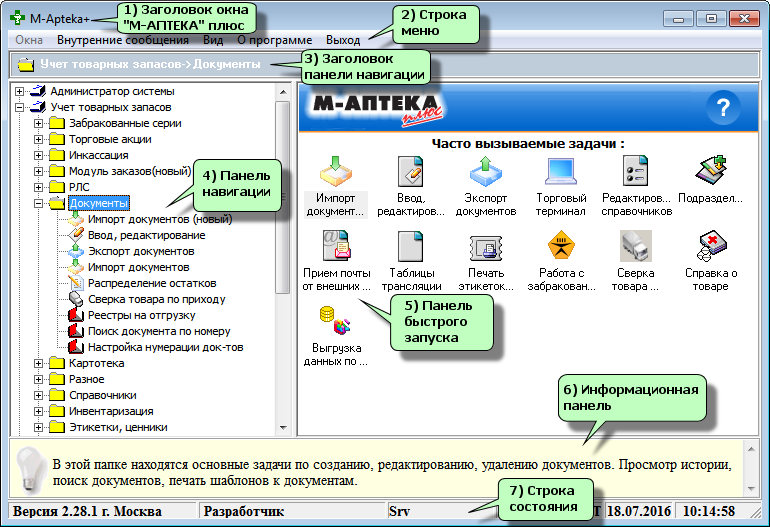This screenshot has width=770, height=527.
Task: Expand the Картотека folder node
Action: (x=38, y=363)
